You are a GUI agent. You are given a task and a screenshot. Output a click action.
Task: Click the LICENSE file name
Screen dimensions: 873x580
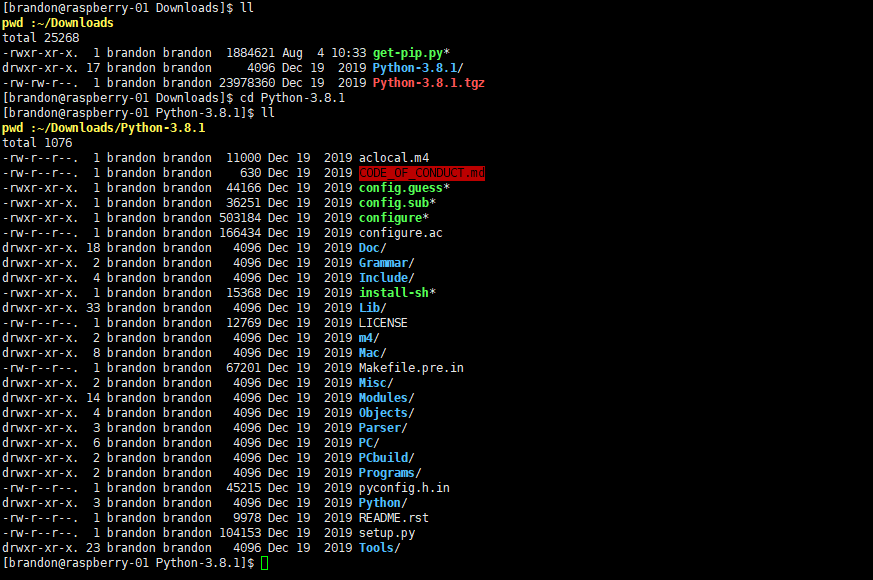383,323
